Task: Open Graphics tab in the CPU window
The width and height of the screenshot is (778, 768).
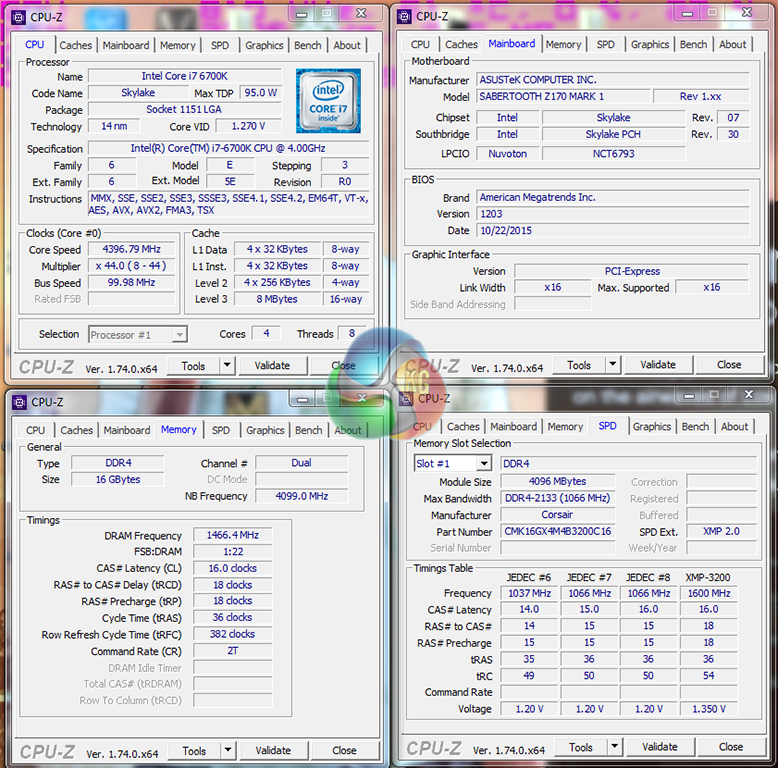Action: pos(264,45)
